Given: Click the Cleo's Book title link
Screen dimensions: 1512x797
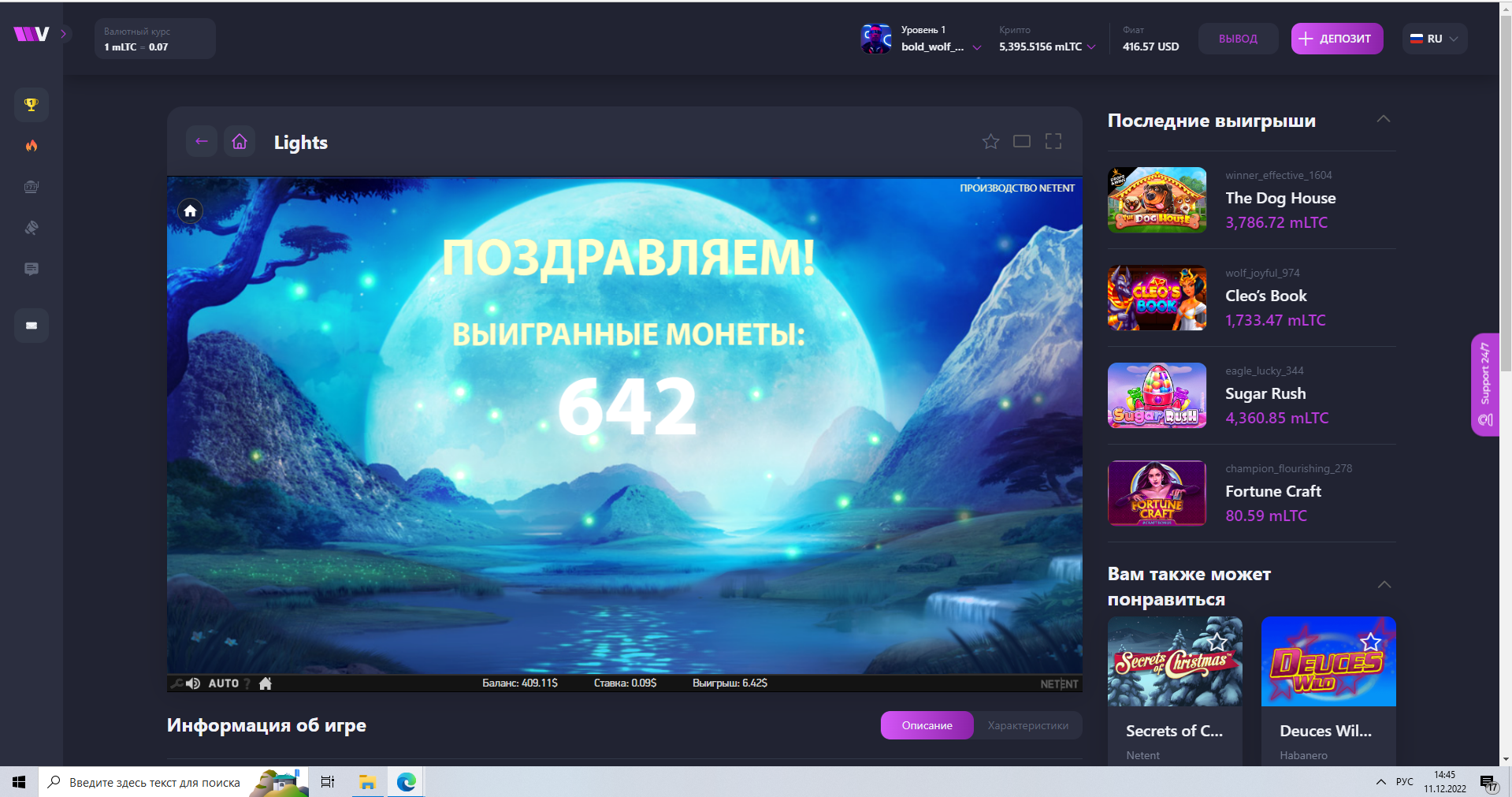Looking at the screenshot, I should [x=1265, y=296].
